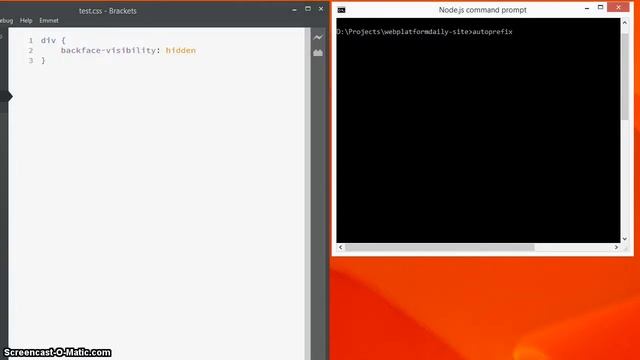Image resolution: width=640 pixels, height=360 pixels.
Task: Click the command prompt horizontal scrollbar thumb
Action: pos(440,247)
